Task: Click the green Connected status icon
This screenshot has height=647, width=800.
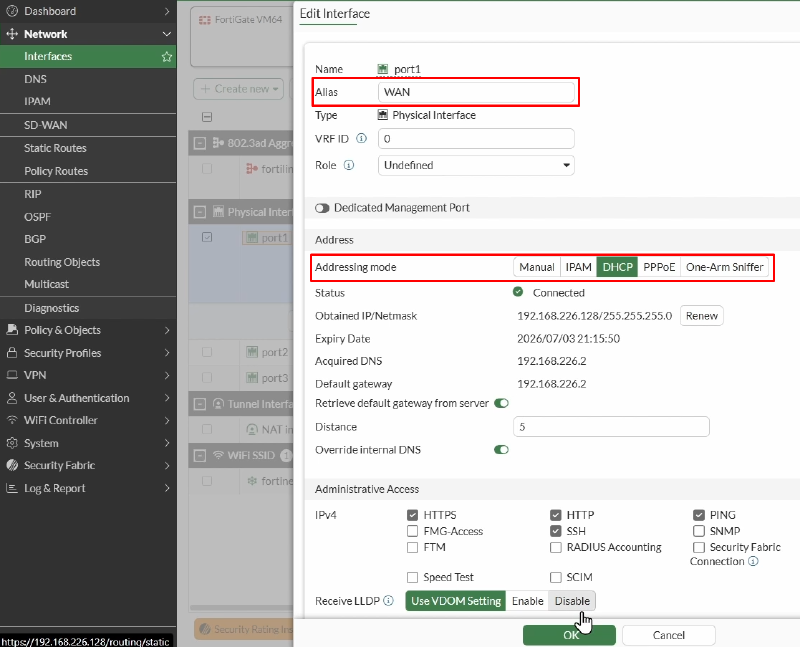Action: (x=518, y=292)
